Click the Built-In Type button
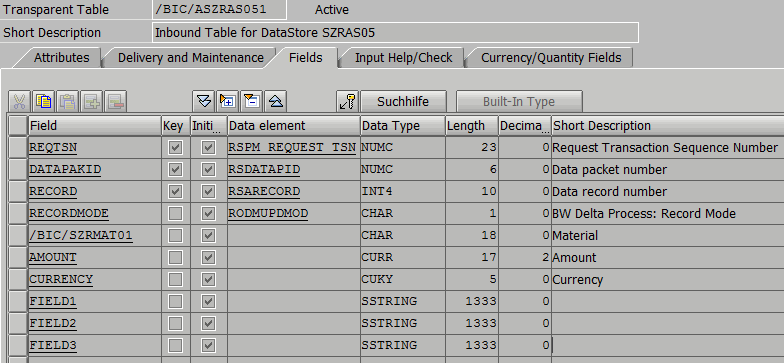Viewport: 784px width, 363px height. pyautogui.click(x=519, y=102)
